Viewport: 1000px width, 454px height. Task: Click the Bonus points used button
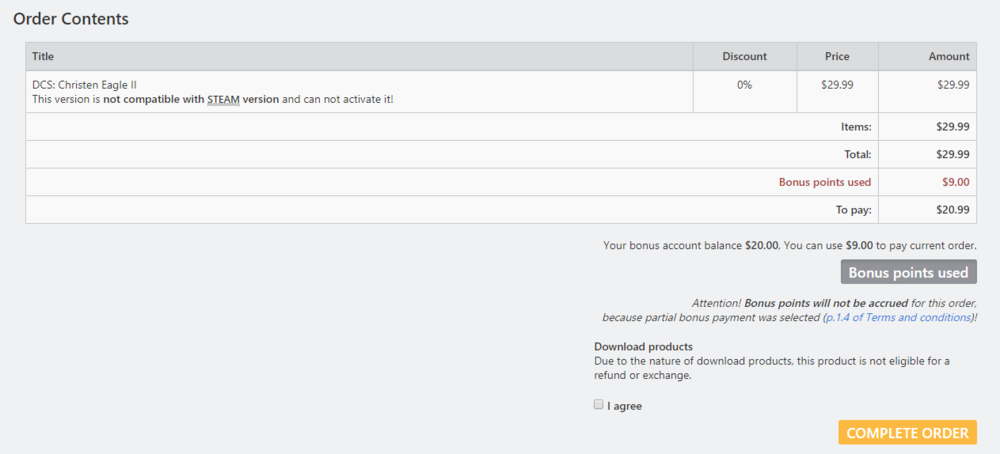click(x=908, y=272)
